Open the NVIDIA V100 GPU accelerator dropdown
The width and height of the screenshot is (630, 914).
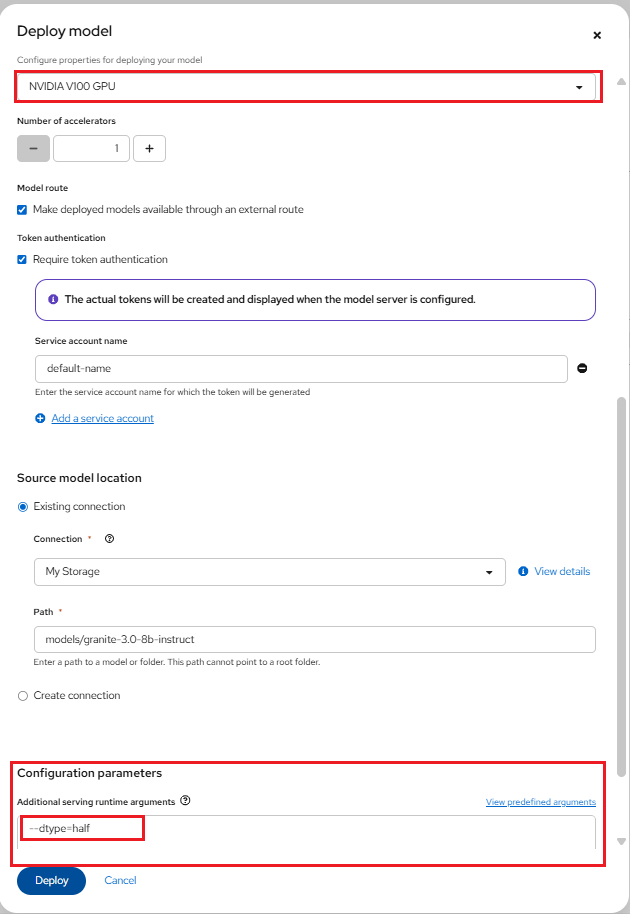point(305,87)
